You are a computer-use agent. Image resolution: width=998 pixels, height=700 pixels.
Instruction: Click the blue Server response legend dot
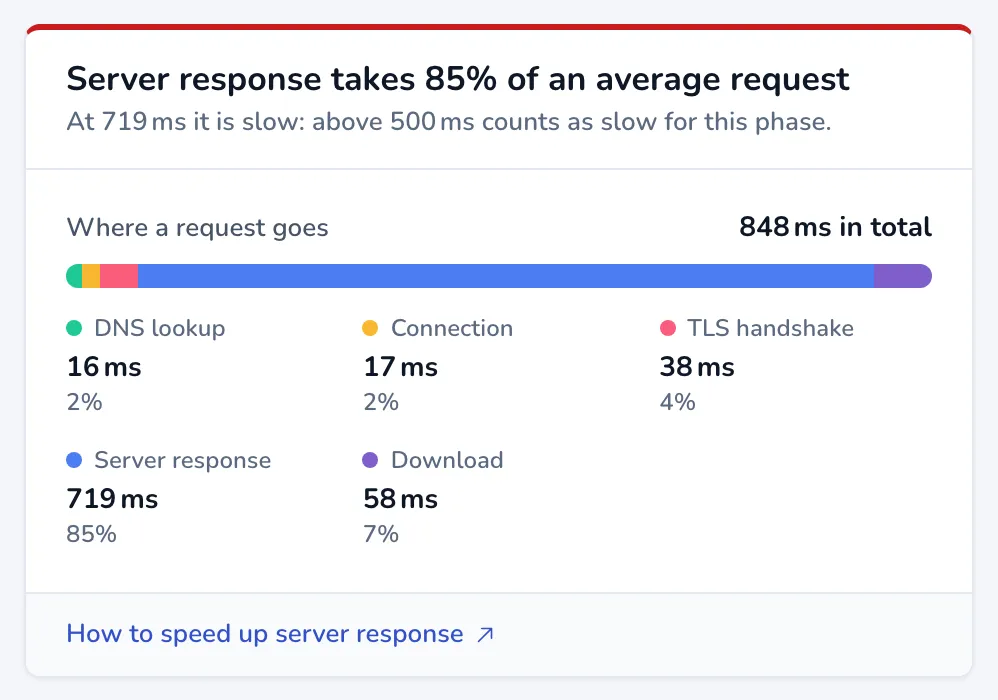coord(74,460)
